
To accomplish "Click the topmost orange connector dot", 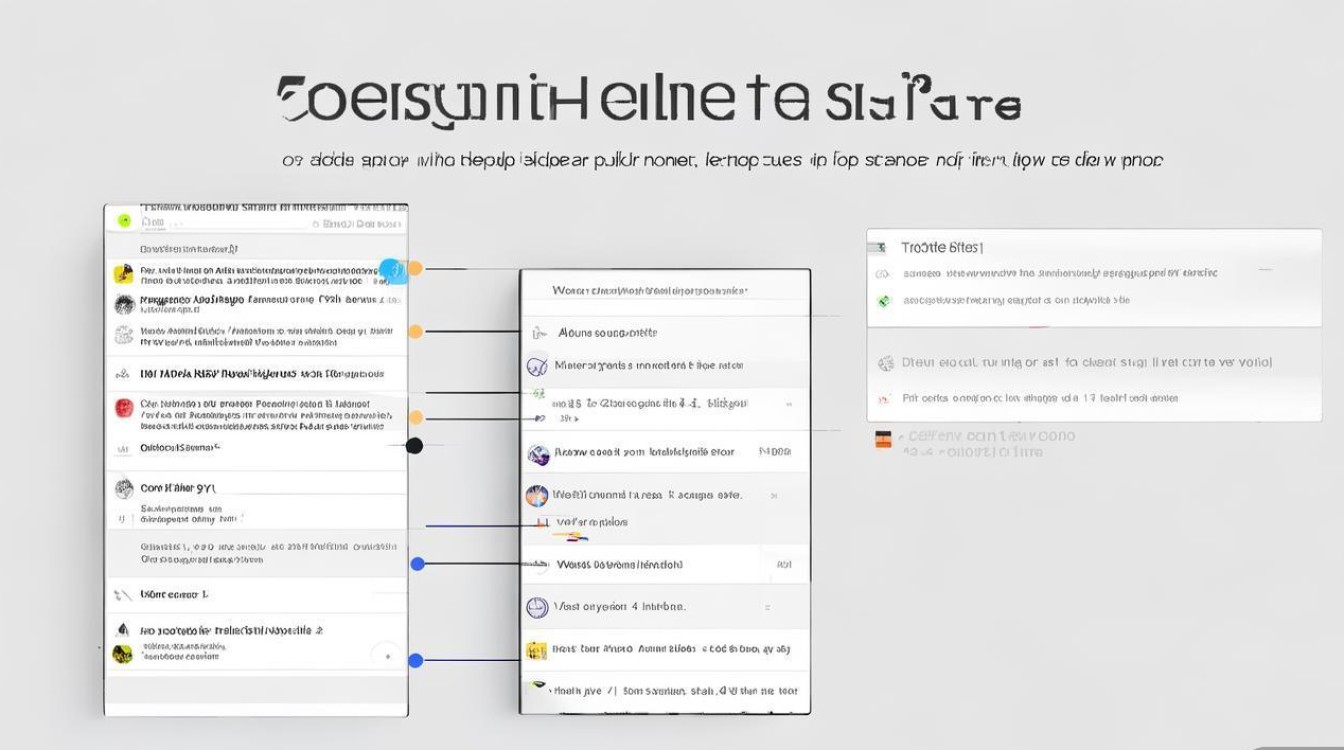I will [x=415, y=268].
